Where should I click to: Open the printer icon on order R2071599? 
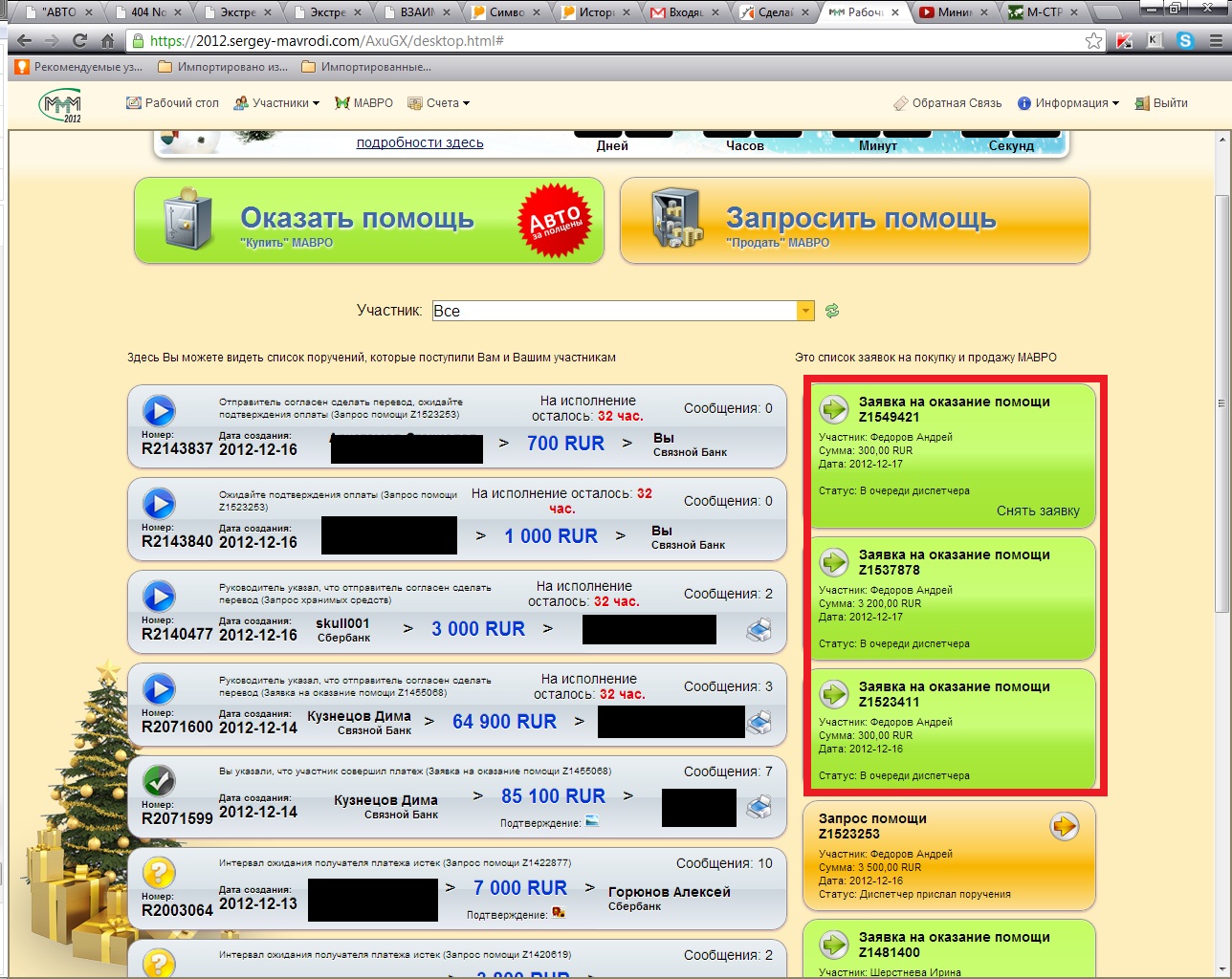click(x=759, y=808)
